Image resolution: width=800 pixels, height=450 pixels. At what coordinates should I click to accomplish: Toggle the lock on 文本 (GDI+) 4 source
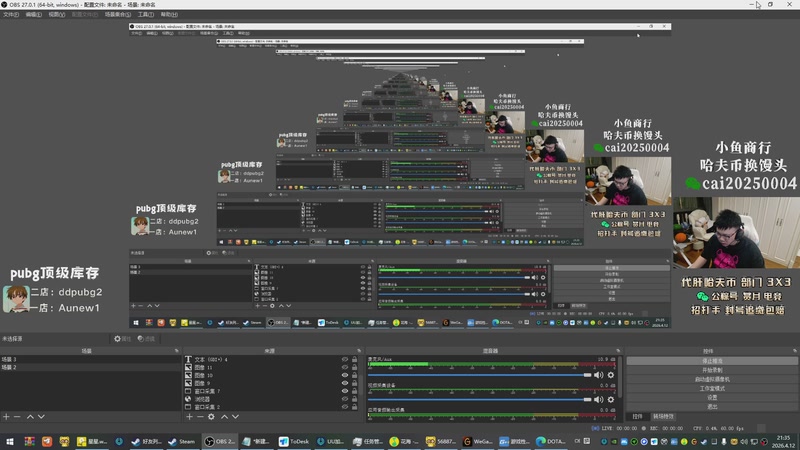[355, 360]
